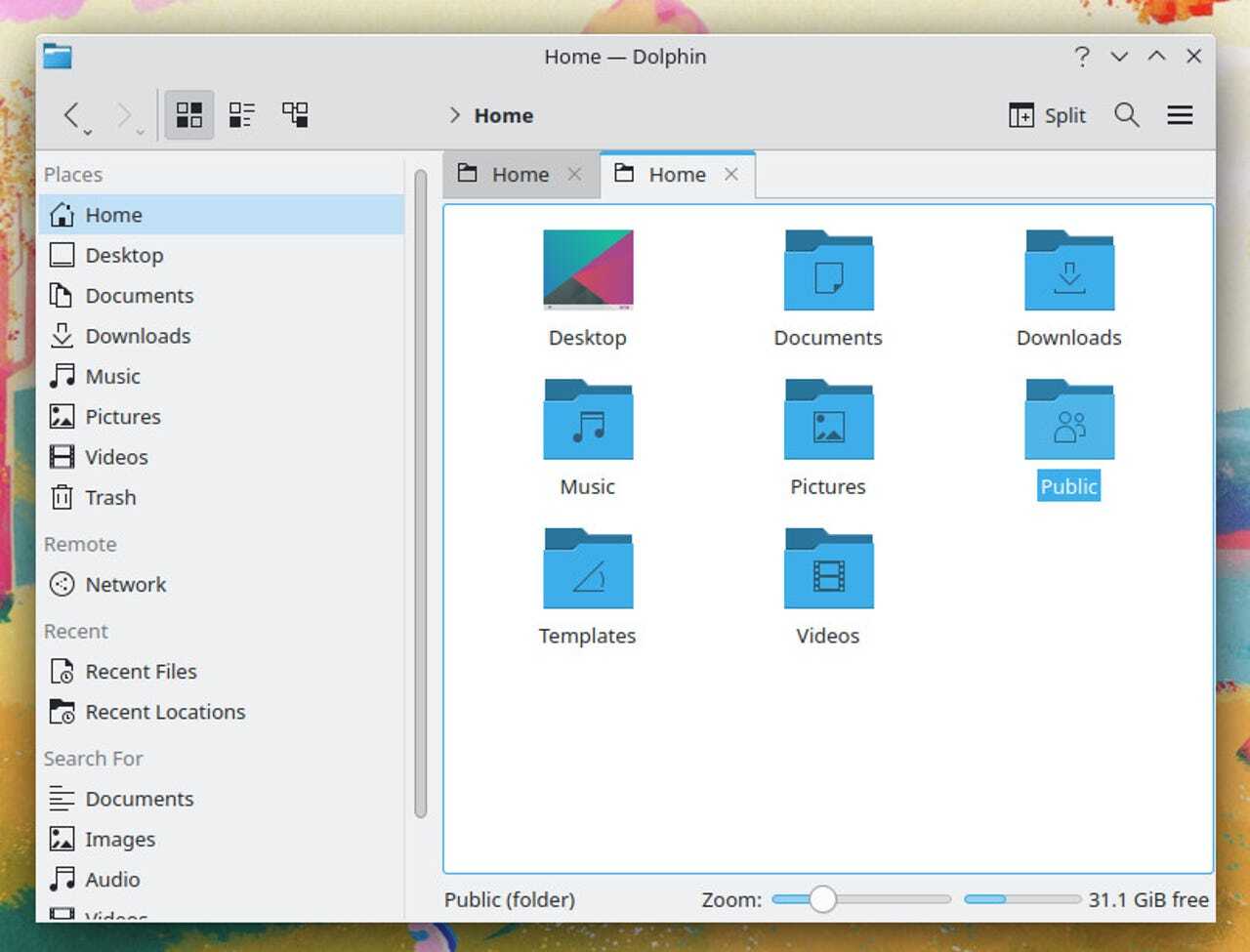Open the Downloads folder icon
Screen dimensions: 1250x952
1068,272
